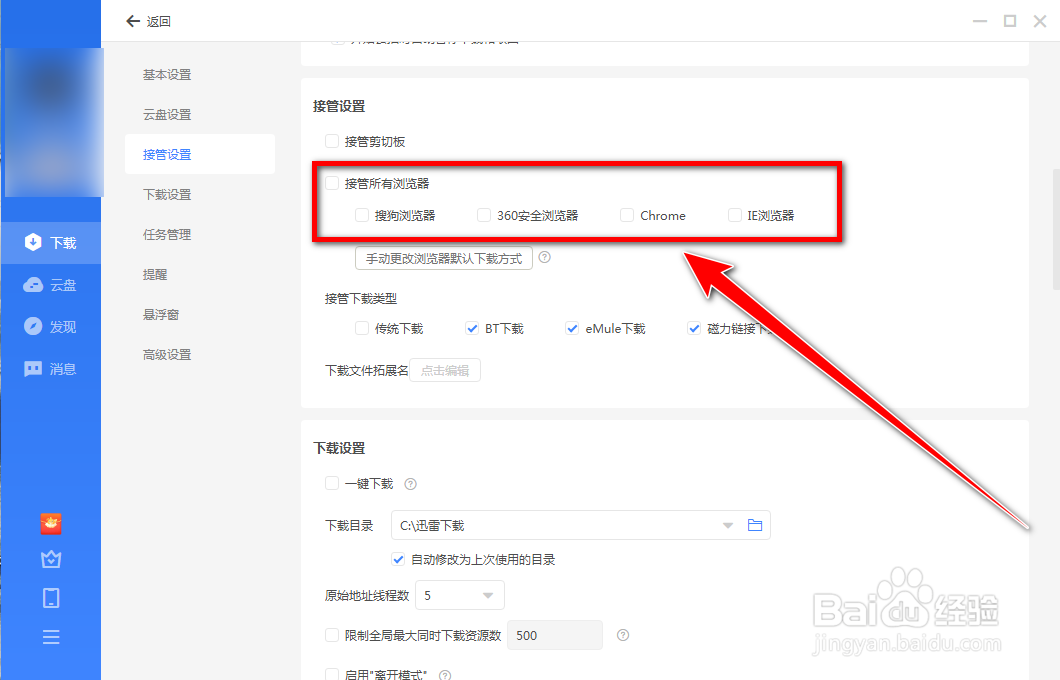Click 点击编辑 for file extensions

click(x=445, y=370)
